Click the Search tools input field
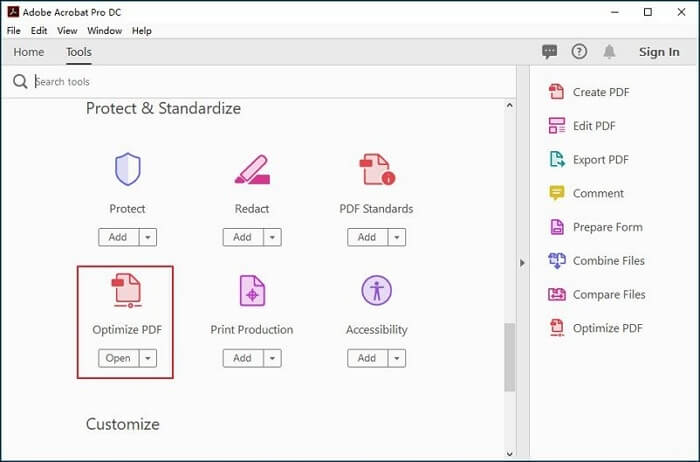The width and height of the screenshot is (700, 462). pos(272,82)
